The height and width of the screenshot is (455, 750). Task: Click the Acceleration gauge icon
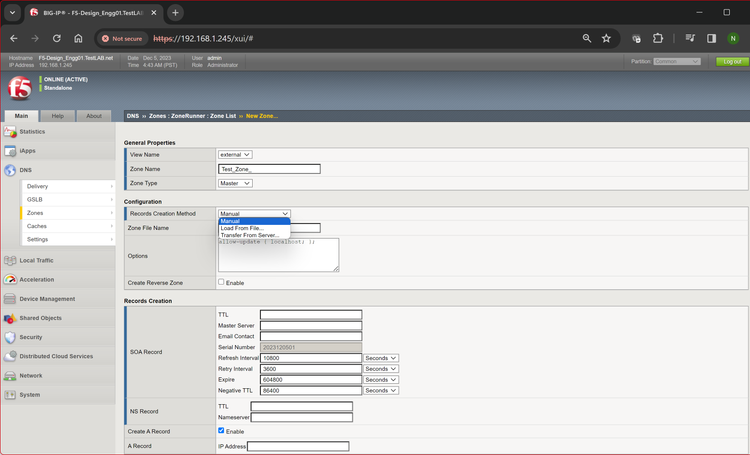click(10, 280)
